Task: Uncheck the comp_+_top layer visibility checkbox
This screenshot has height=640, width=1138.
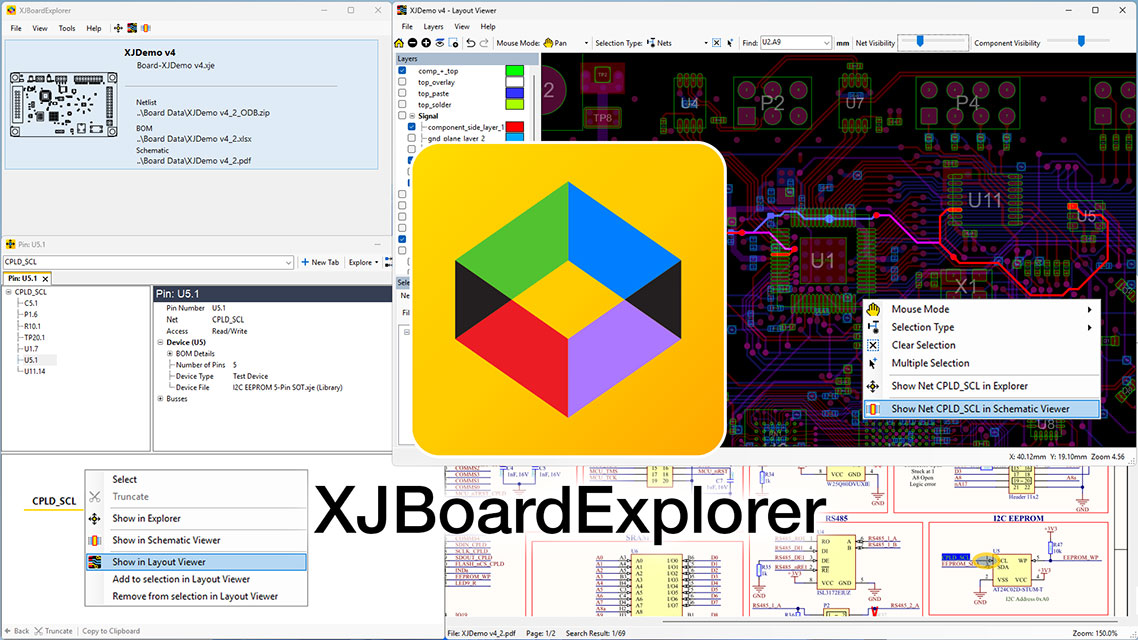Action: point(402,71)
